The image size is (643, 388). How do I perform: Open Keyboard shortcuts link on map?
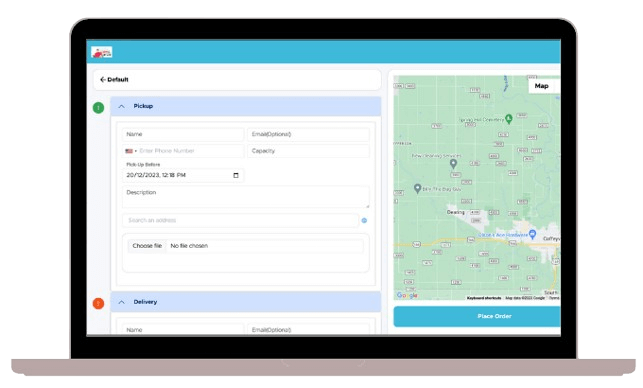(484, 298)
